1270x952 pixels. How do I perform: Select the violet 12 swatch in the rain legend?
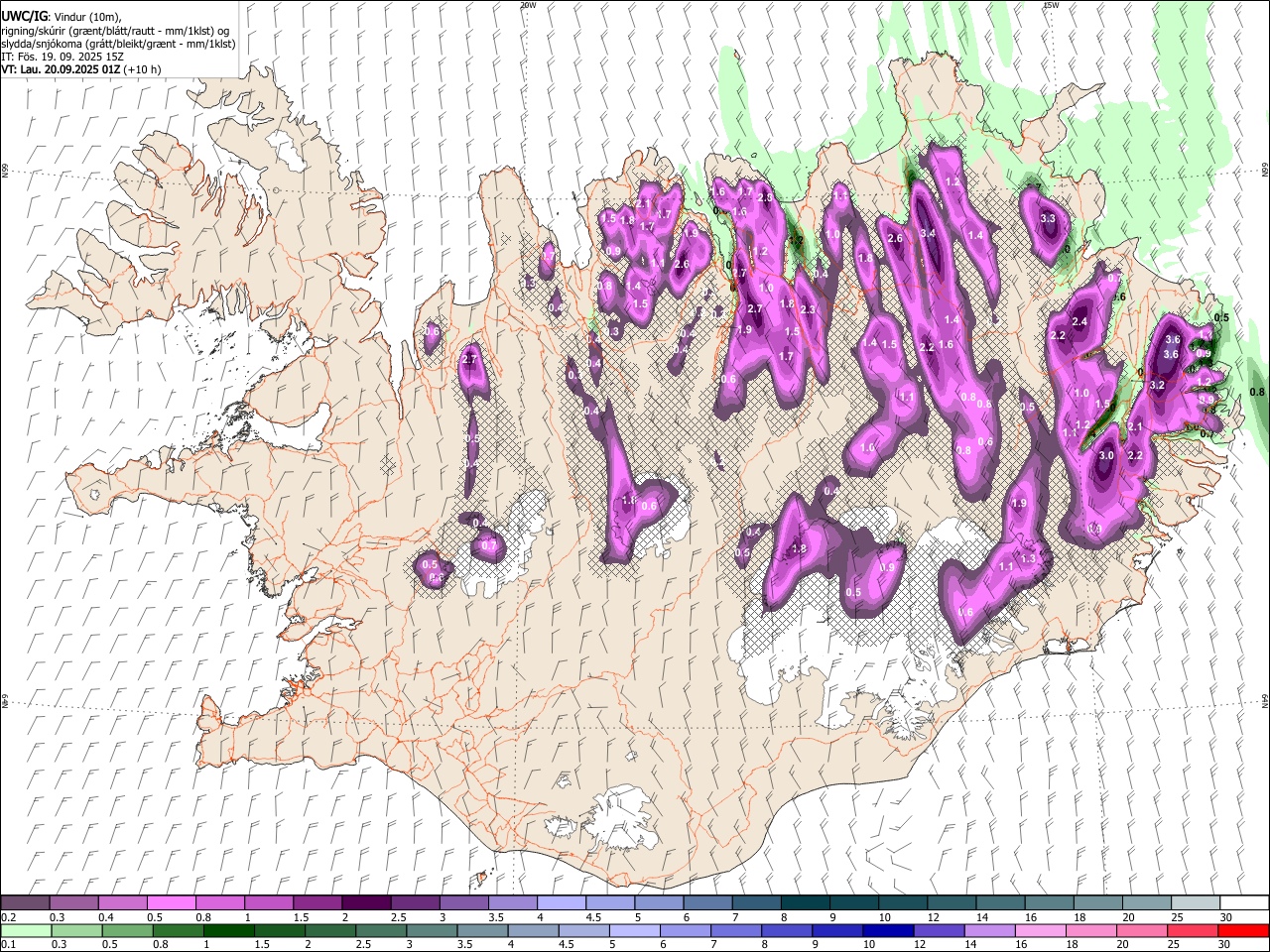pyautogui.click(x=940, y=930)
